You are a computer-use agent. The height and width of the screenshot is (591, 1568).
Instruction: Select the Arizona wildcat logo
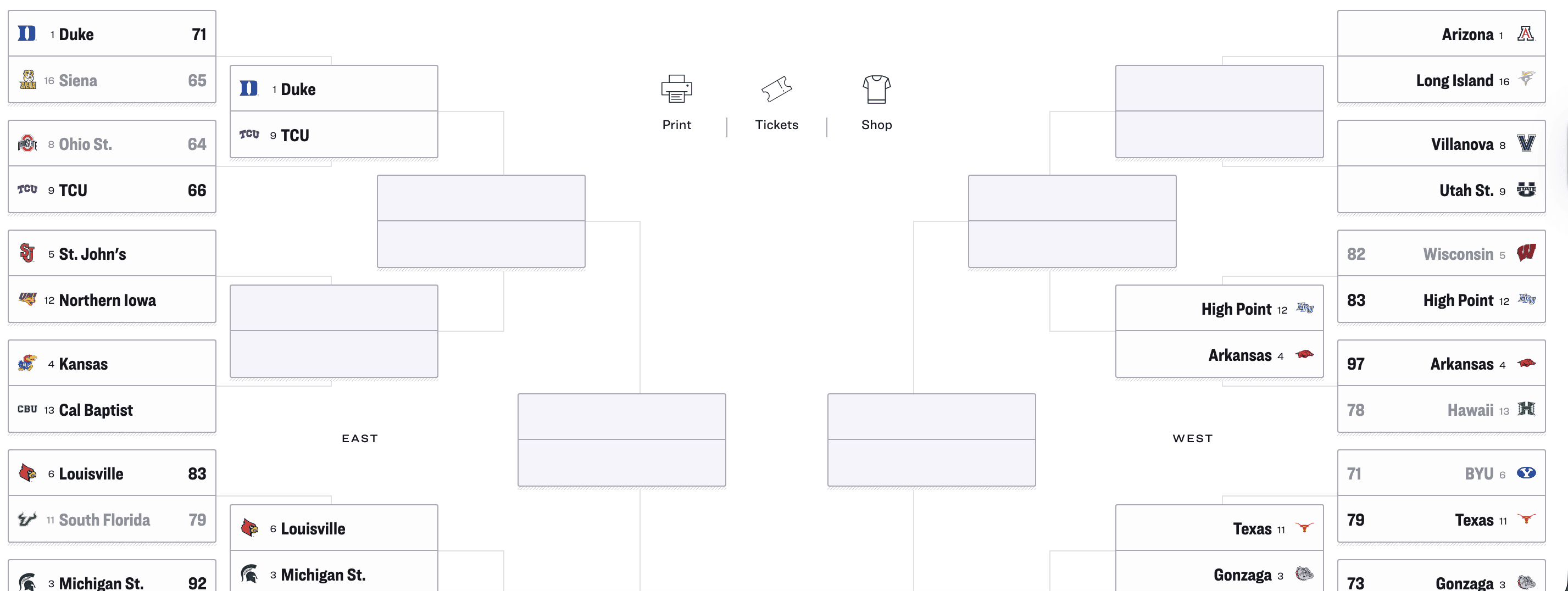pos(1527,34)
